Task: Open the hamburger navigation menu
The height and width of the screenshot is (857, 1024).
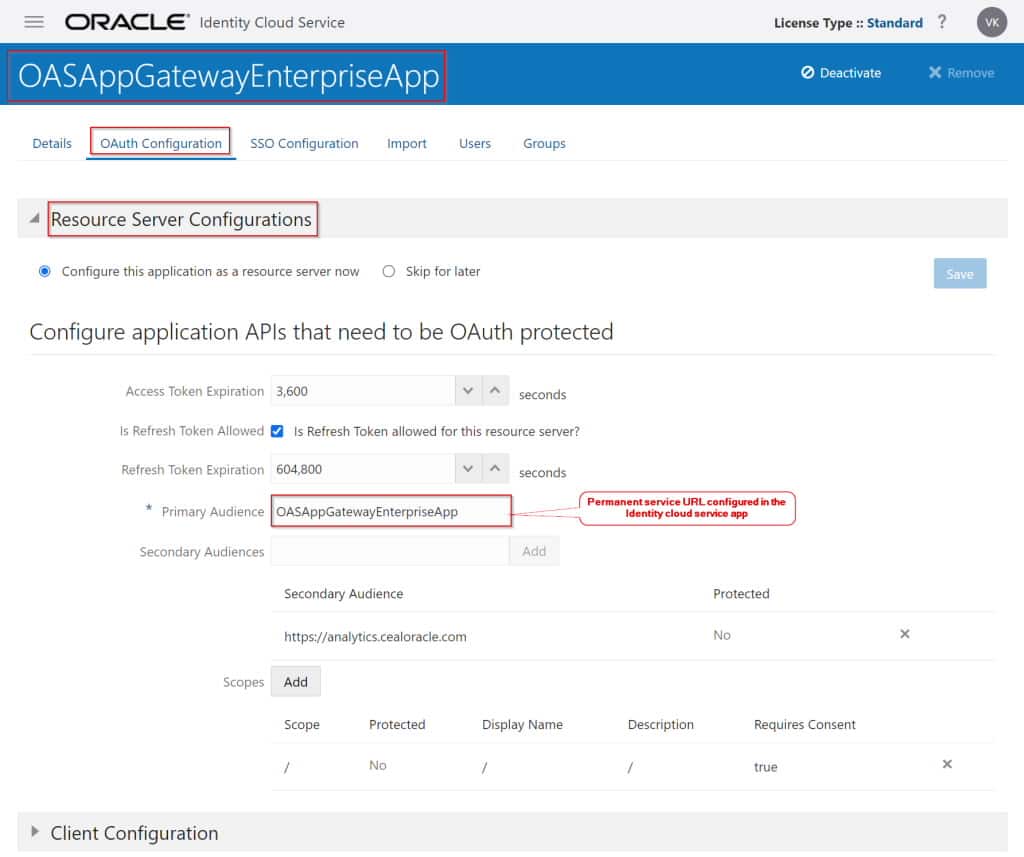Action: click(34, 22)
